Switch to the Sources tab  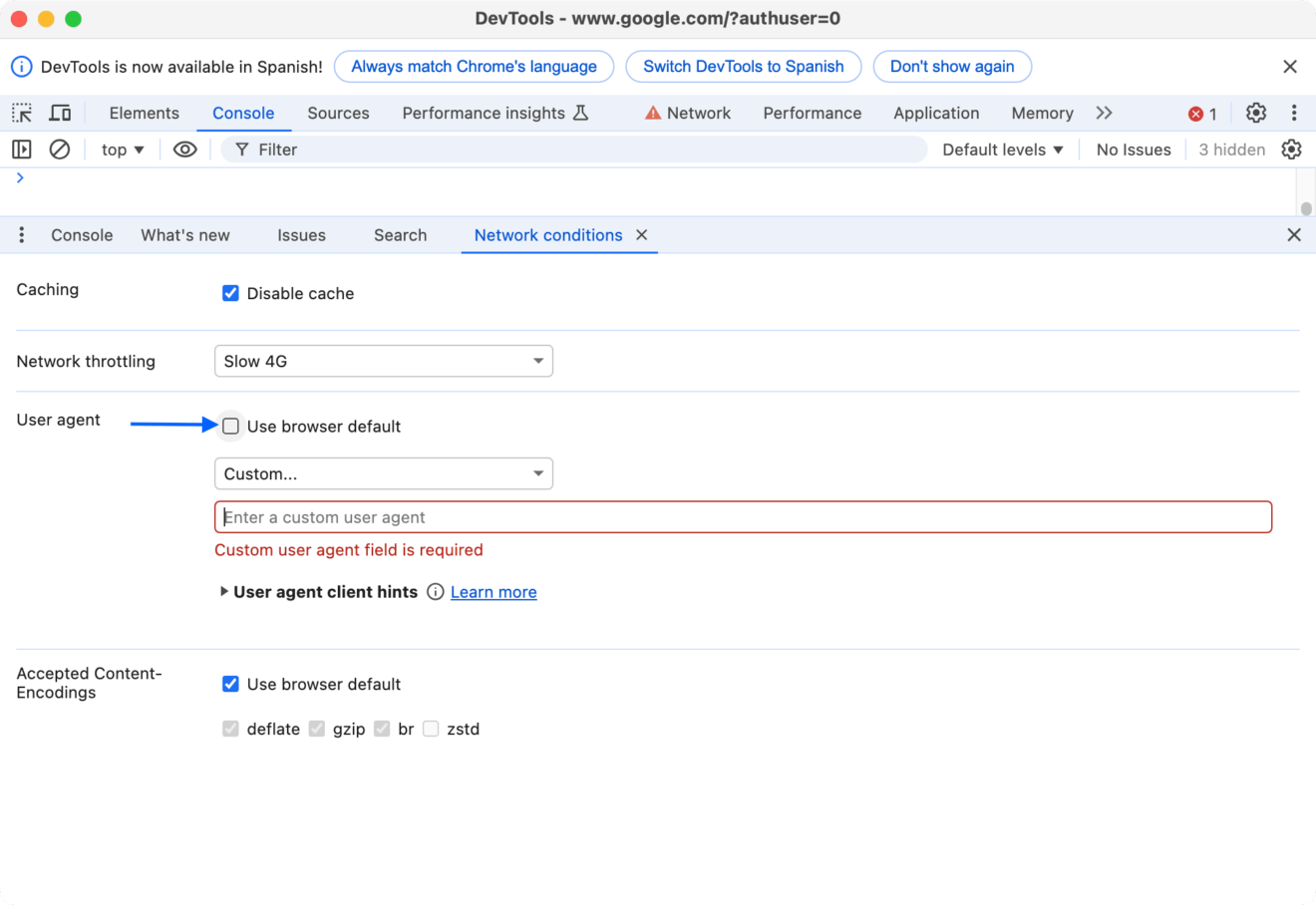coord(338,114)
